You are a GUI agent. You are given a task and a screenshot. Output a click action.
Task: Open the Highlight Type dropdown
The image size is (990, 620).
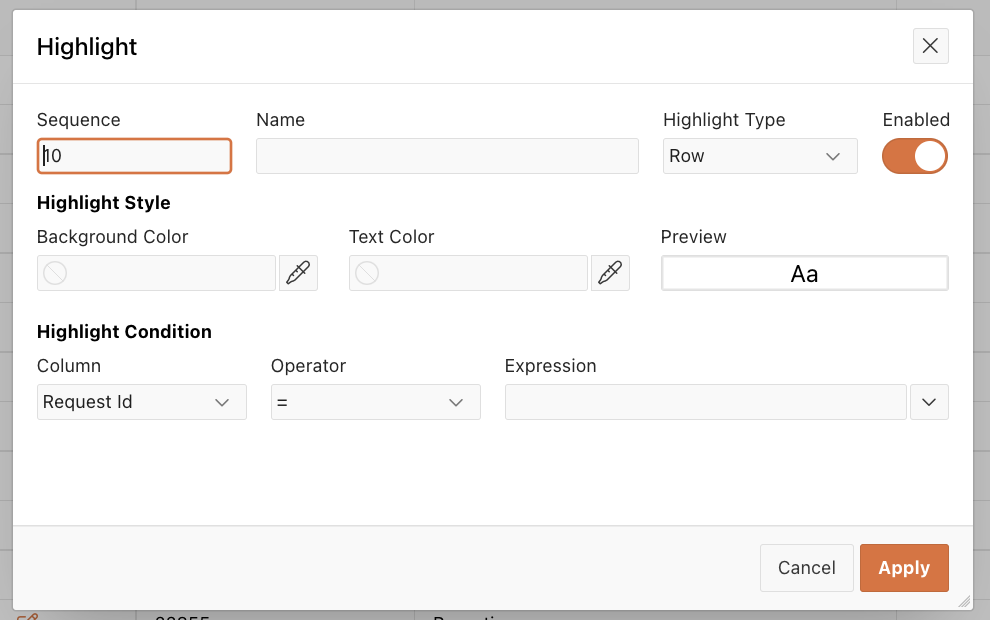click(760, 156)
